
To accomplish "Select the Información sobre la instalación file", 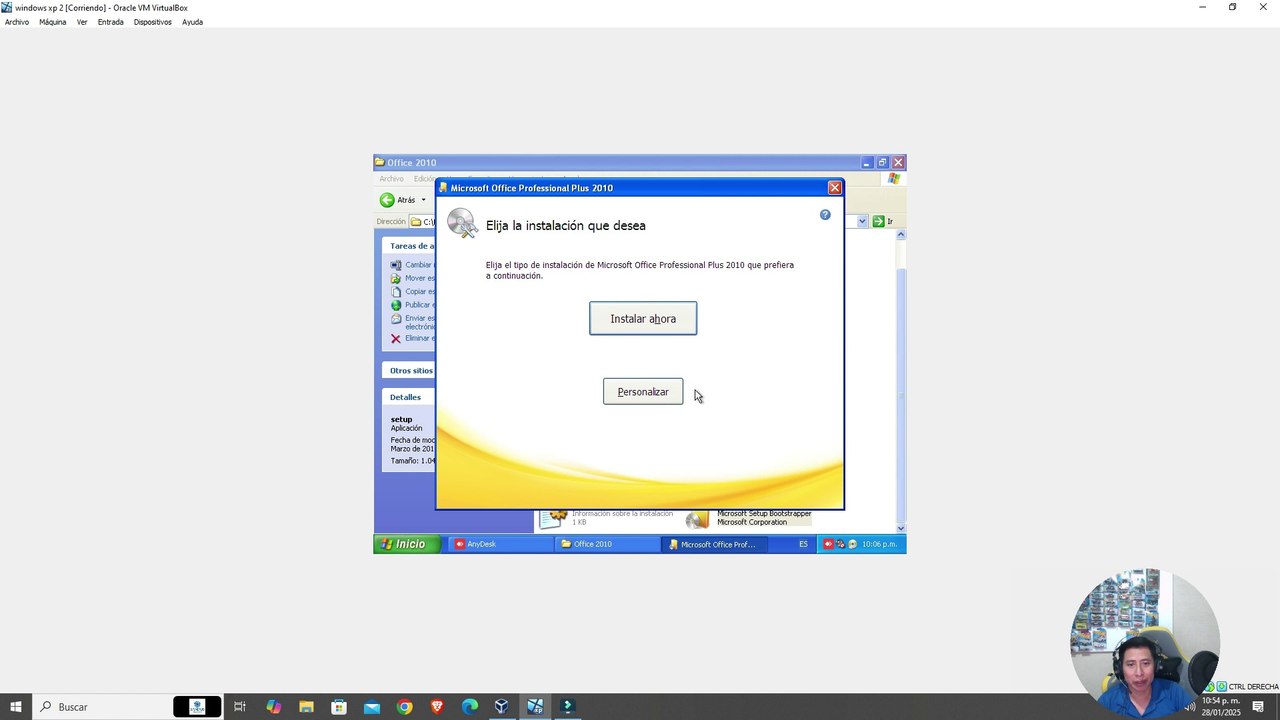I will click(x=607, y=518).
